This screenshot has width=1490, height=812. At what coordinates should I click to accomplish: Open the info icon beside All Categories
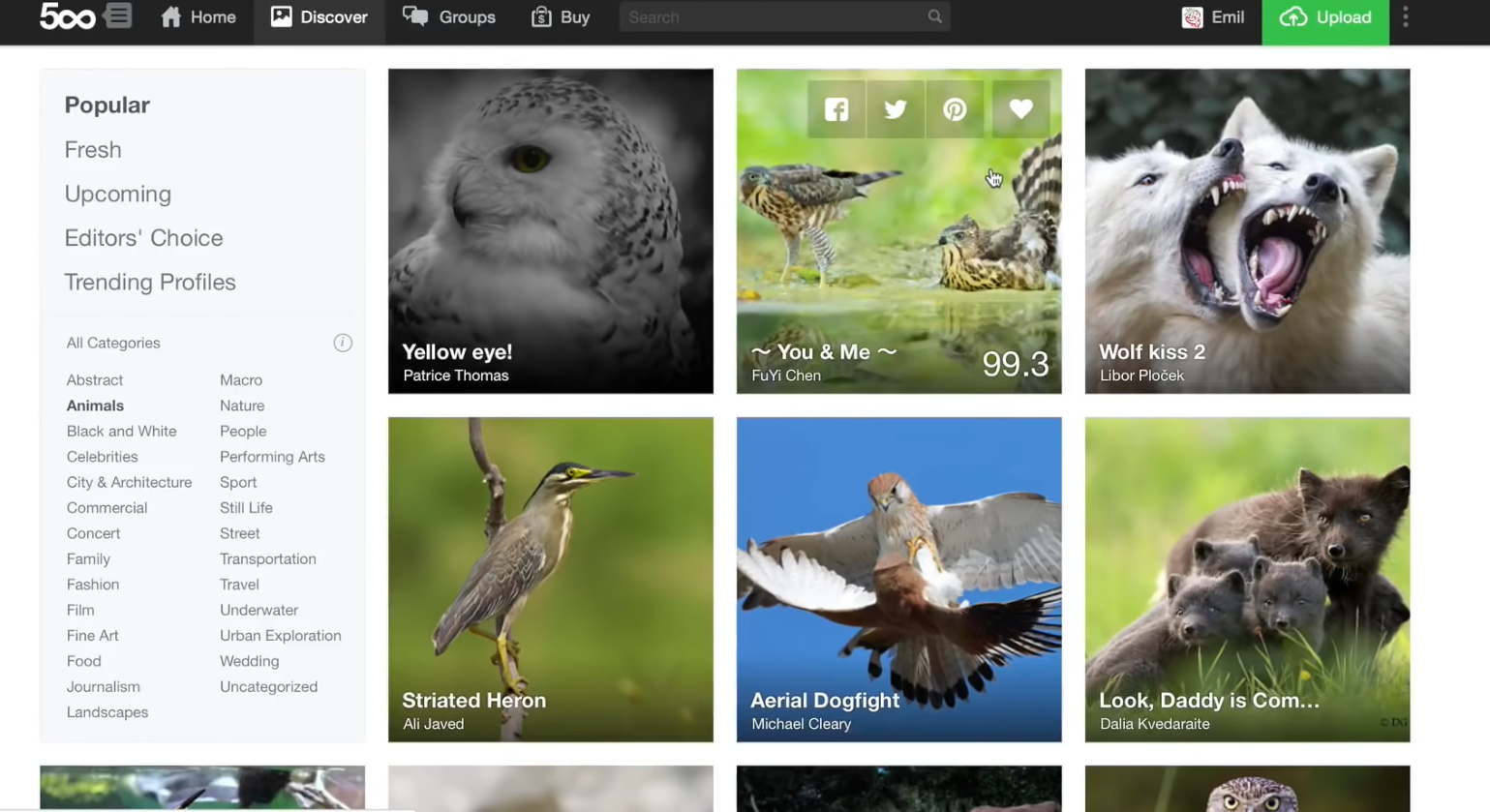pyautogui.click(x=343, y=343)
